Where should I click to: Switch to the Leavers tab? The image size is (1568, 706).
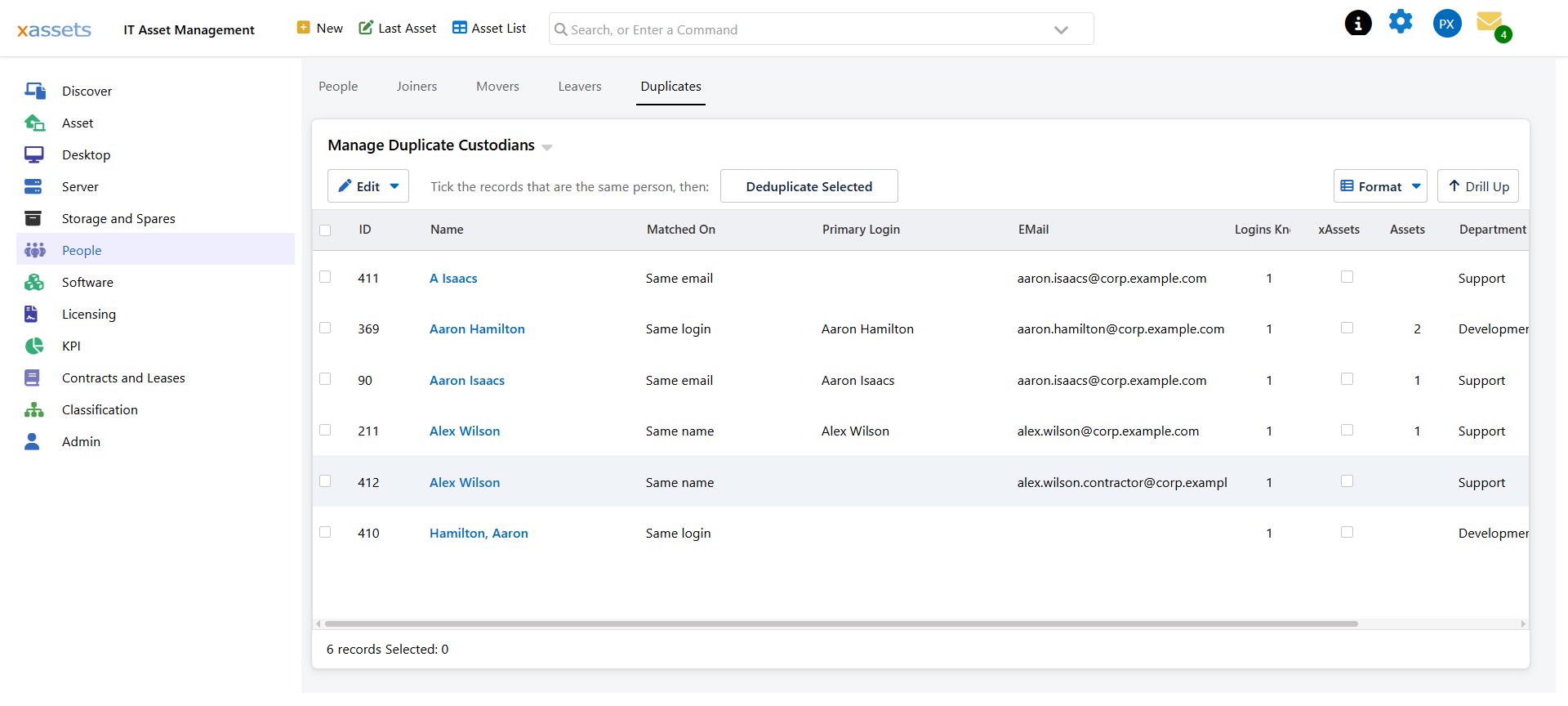point(580,87)
